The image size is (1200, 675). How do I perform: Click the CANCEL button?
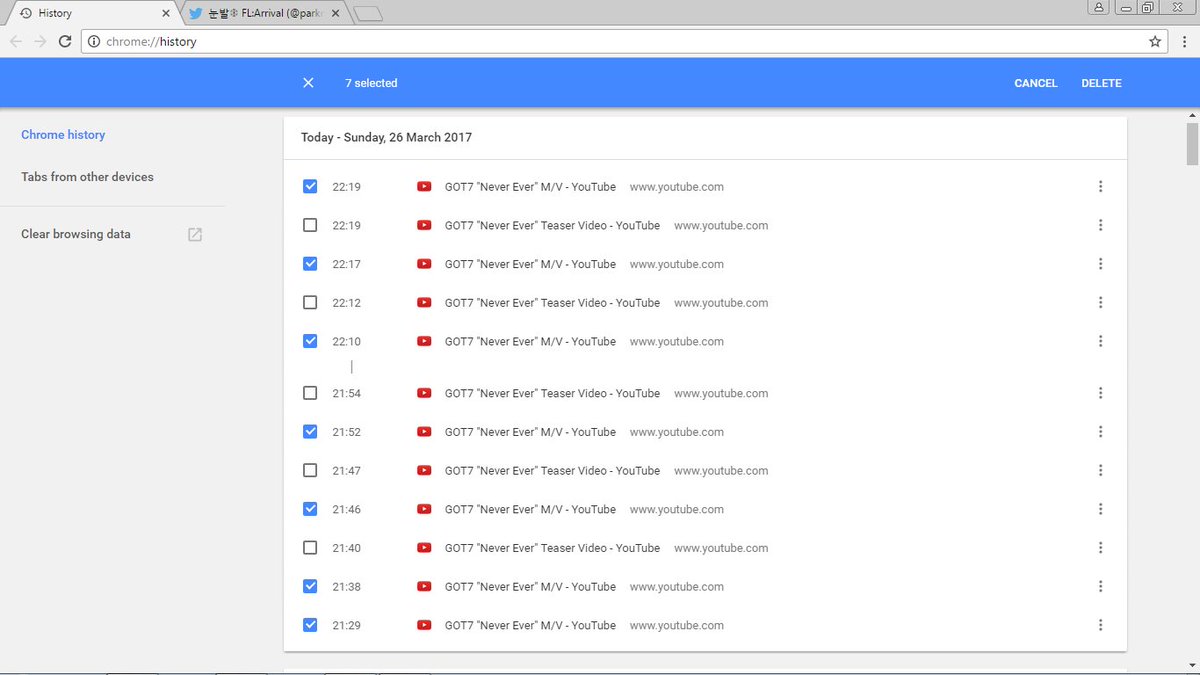[1036, 83]
